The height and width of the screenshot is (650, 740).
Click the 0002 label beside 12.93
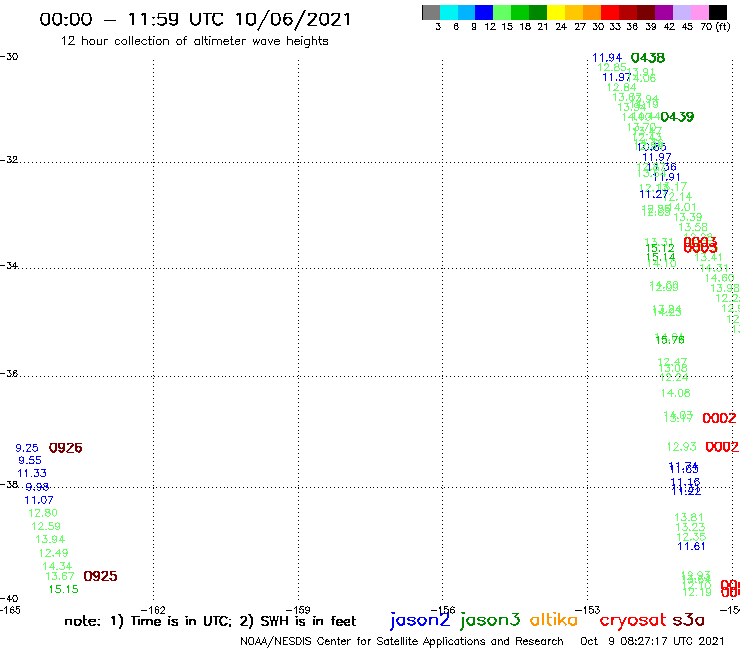(722, 447)
